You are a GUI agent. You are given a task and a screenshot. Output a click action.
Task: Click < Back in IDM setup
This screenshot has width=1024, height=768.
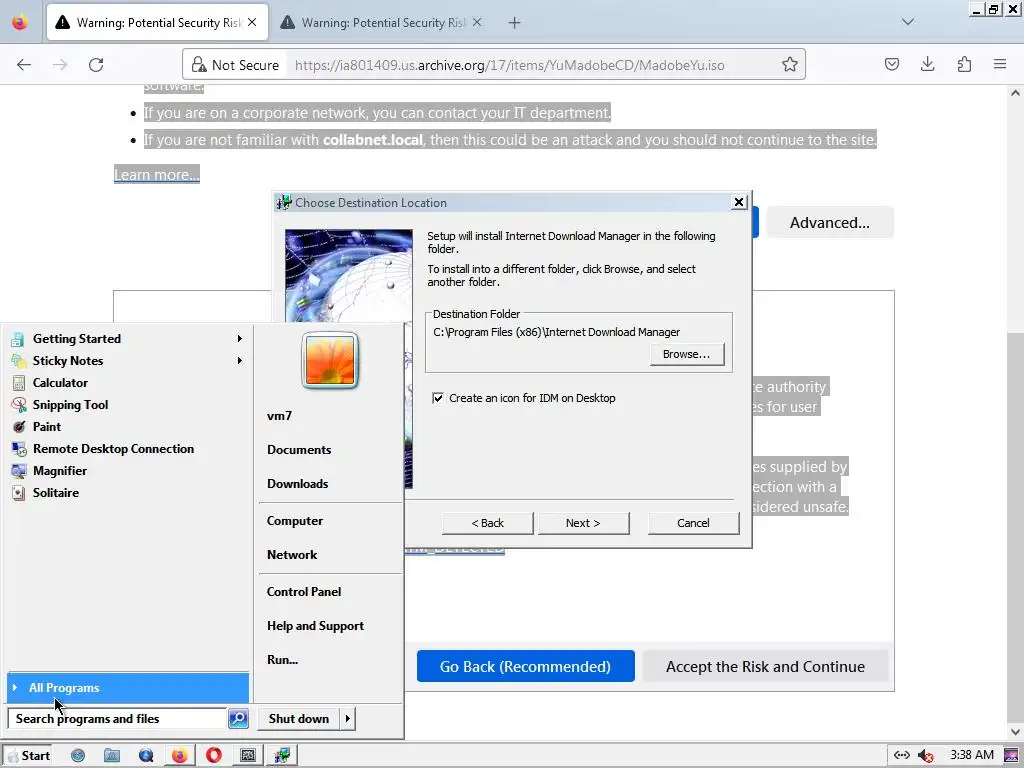(x=488, y=523)
